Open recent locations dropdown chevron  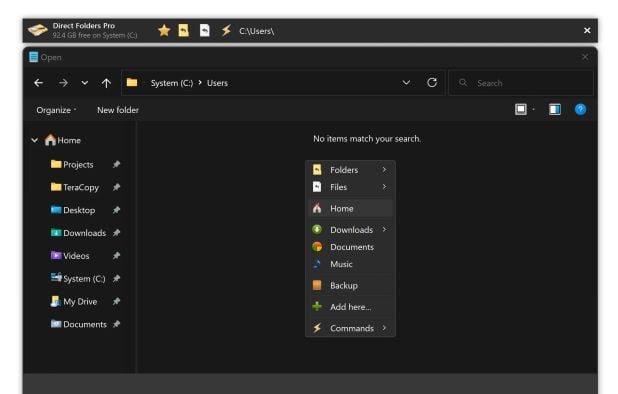(84, 83)
